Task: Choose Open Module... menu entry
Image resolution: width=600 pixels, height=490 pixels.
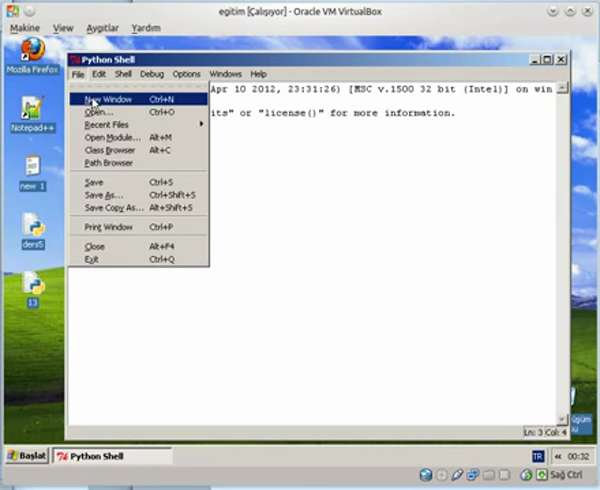Action: pyautogui.click(x=139, y=137)
